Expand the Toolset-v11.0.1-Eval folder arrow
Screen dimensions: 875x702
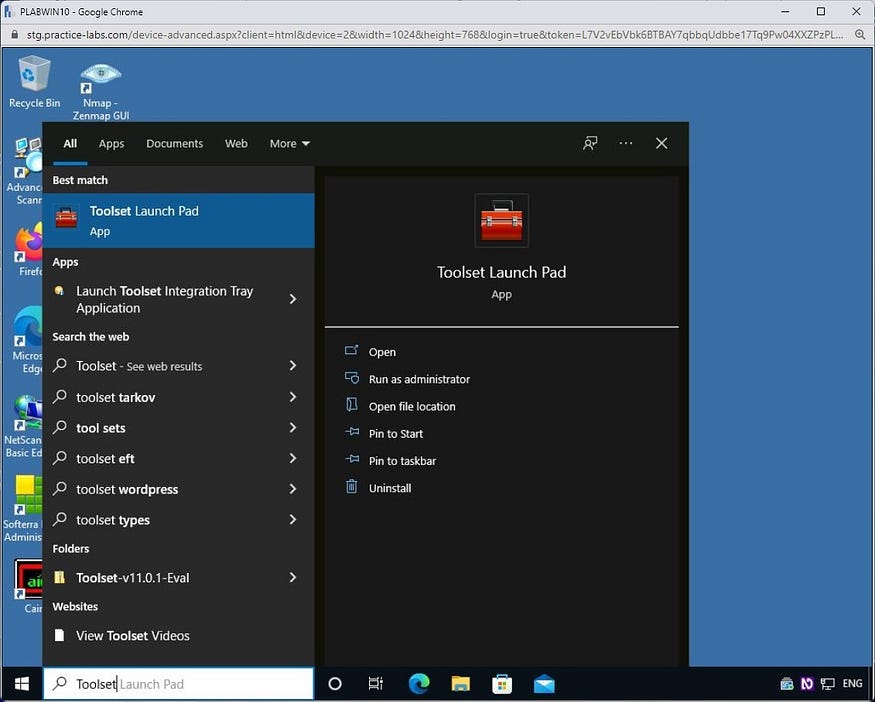(293, 578)
